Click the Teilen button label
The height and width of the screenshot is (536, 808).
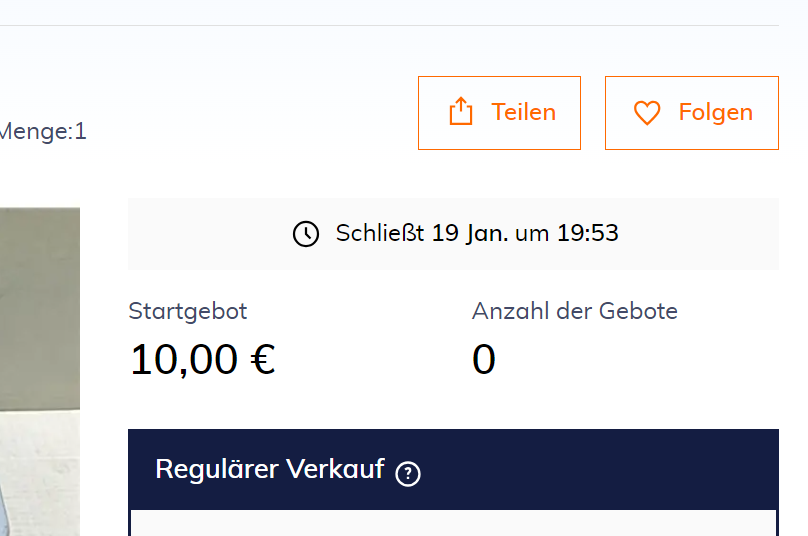point(524,112)
